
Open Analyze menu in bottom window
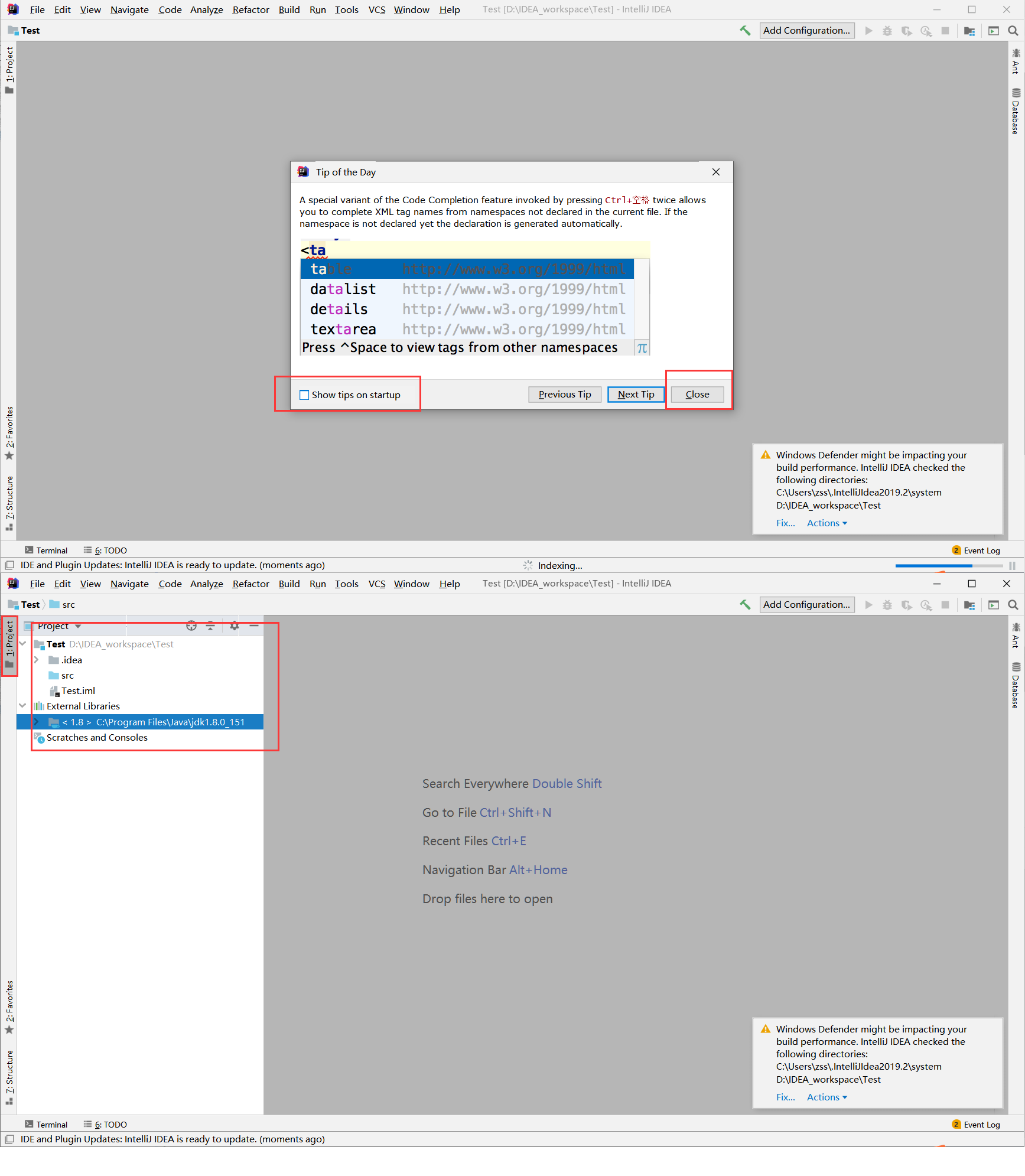click(206, 584)
